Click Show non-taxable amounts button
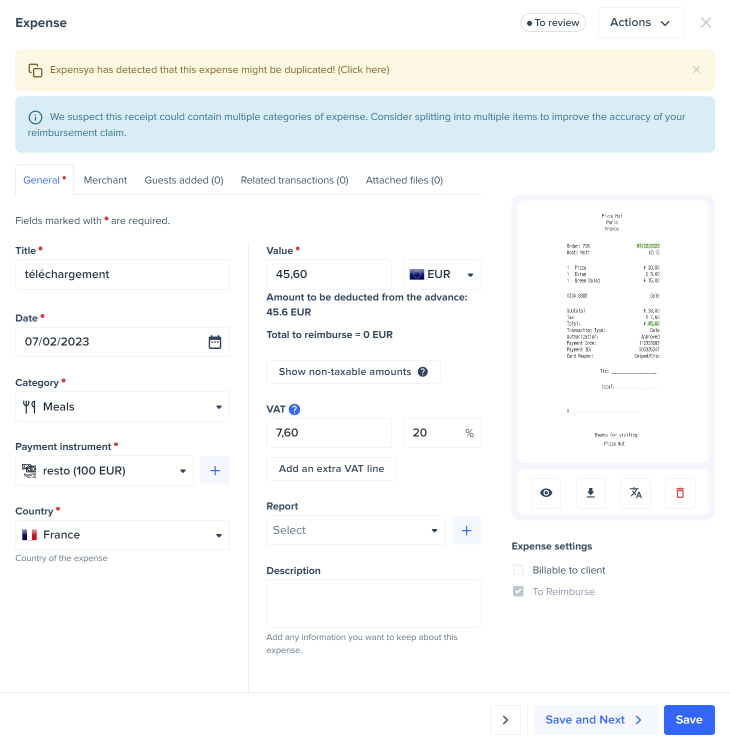730x742 pixels. click(x=353, y=372)
